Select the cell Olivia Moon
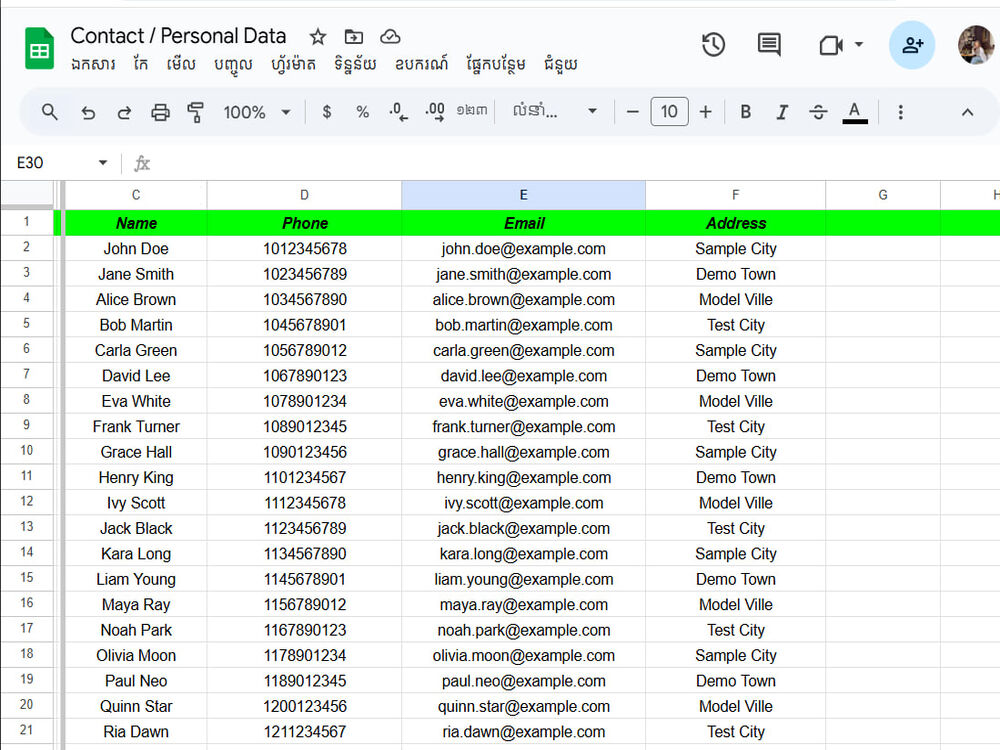This screenshot has height=750, width=1000. [136, 655]
